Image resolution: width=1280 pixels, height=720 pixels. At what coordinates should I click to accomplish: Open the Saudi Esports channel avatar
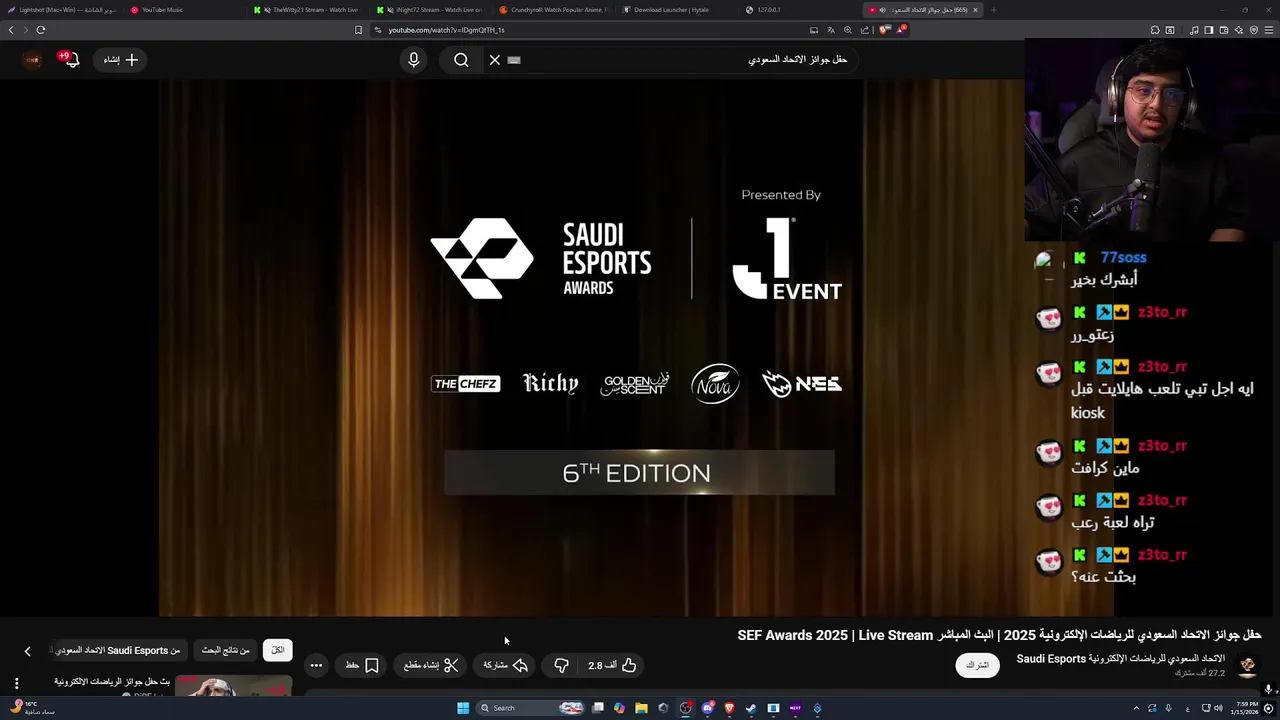click(x=1247, y=665)
